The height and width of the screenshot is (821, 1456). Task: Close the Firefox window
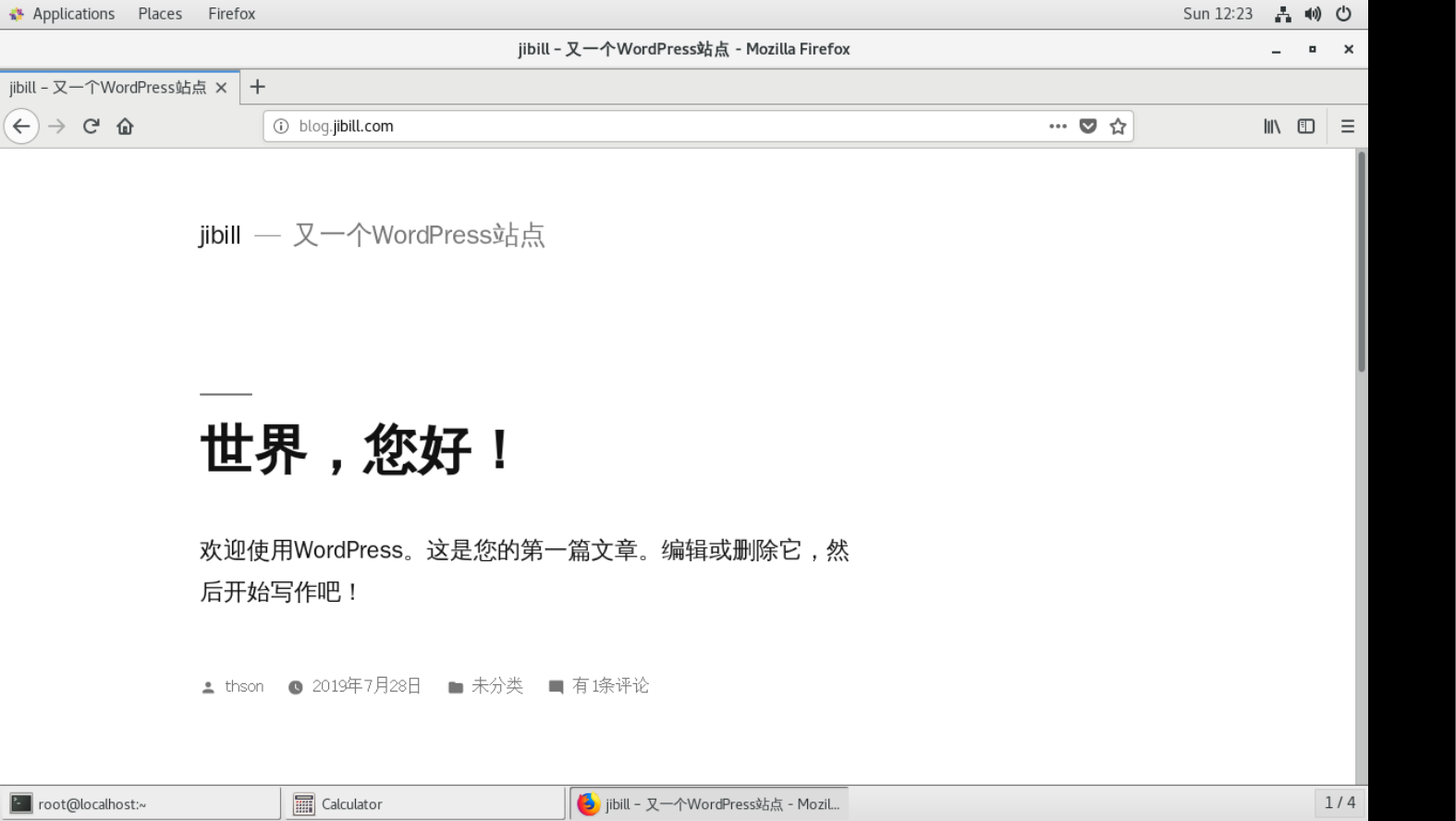click(1349, 49)
